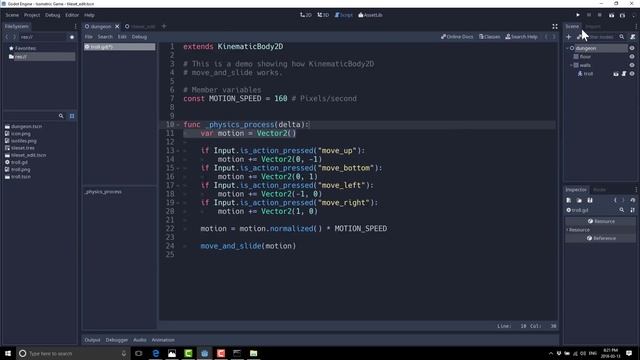Expand the Resource section in Inspector
The height and width of the screenshot is (360, 640).
pyautogui.click(x=600, y=230)
